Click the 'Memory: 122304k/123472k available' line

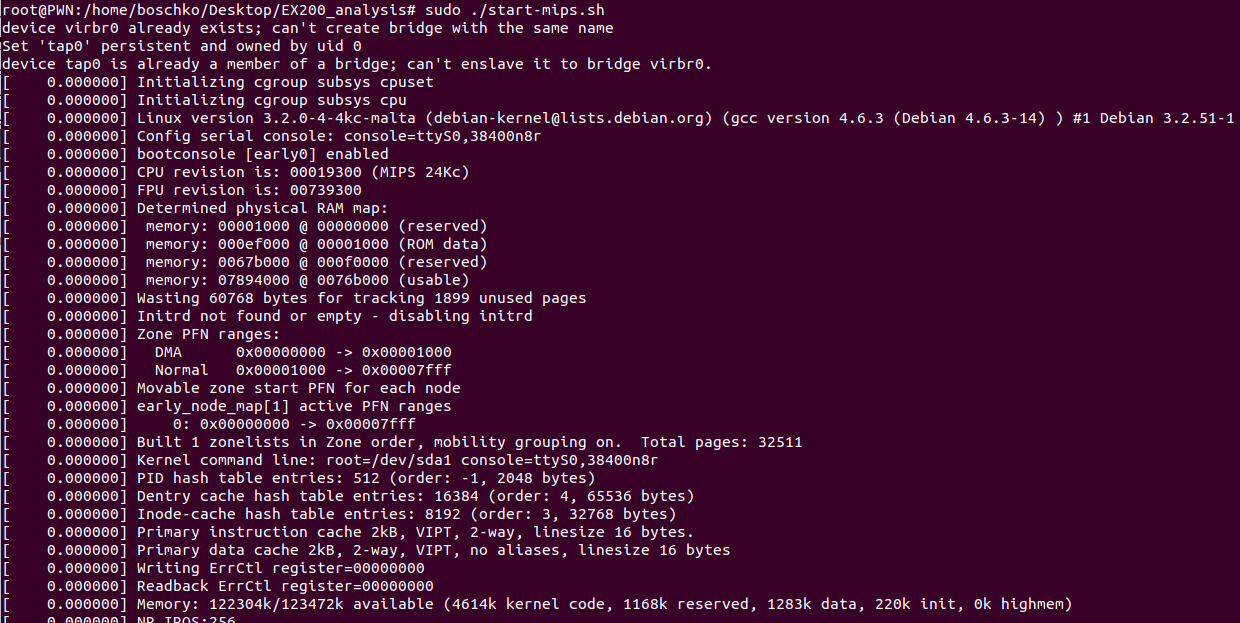pyautogui.click(x=604, y=604)
